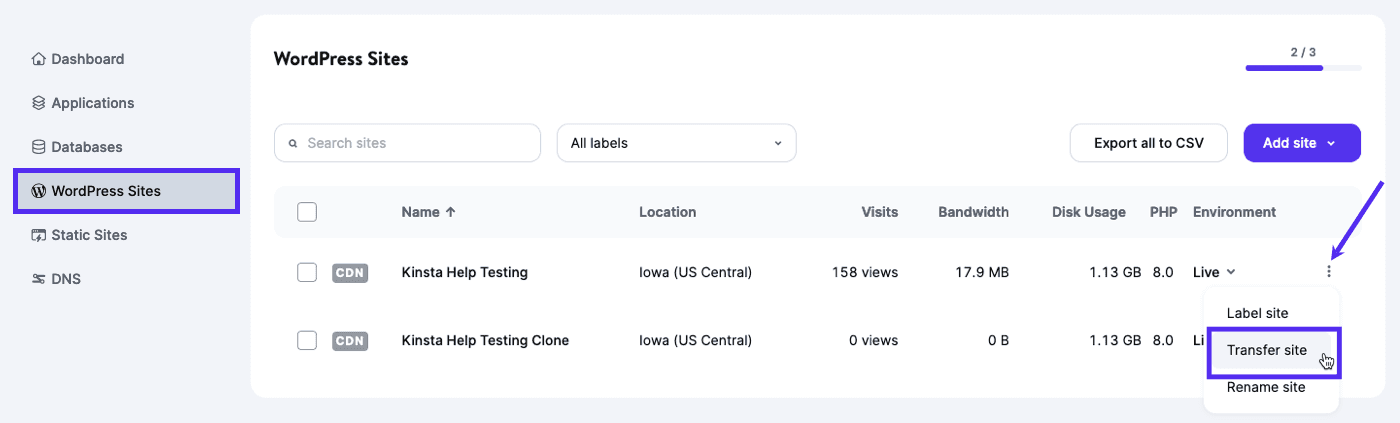
Task: Click the Disk Usage column header
Action: tap(1088, 212)
